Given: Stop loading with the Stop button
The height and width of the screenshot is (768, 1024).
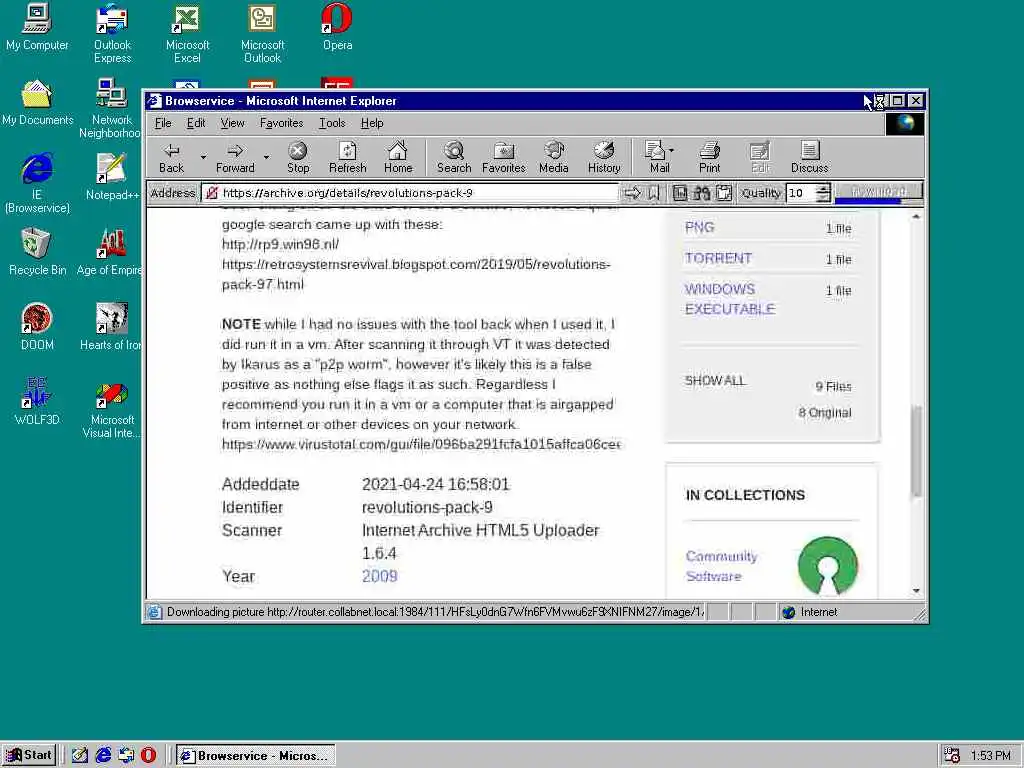Looking at the screenshot, I should tap(298, 158).
